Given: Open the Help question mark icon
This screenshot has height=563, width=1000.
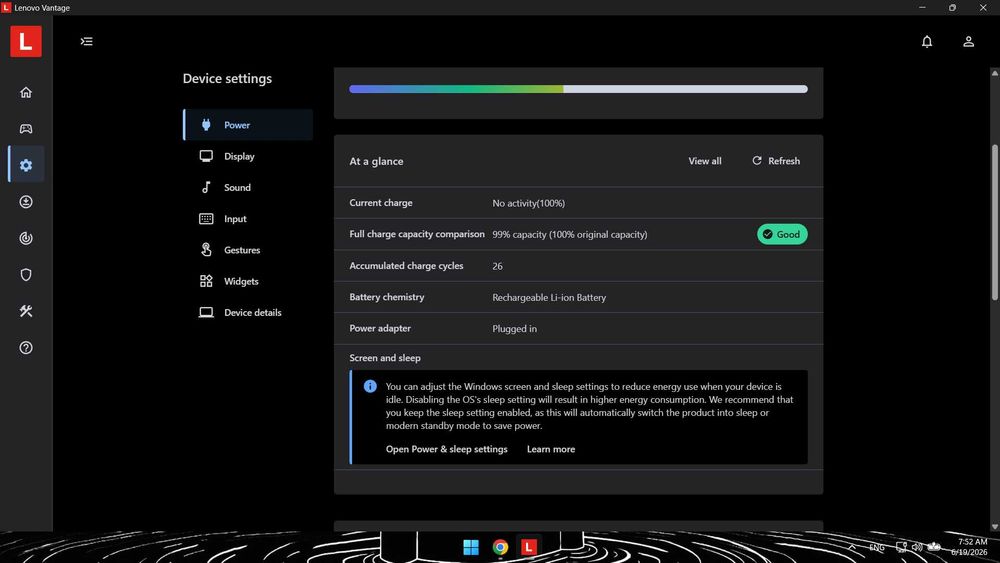Looking at the screenshot, I should [x=26, y=347].
